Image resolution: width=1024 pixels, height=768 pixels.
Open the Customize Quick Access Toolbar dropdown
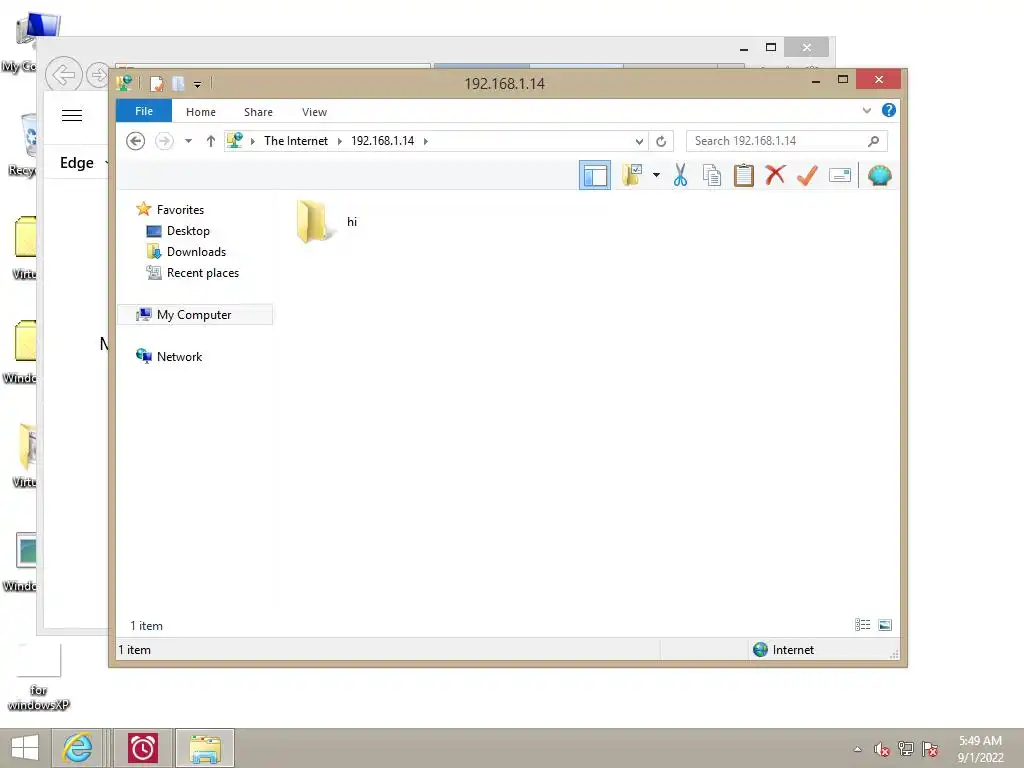point(197,84)
